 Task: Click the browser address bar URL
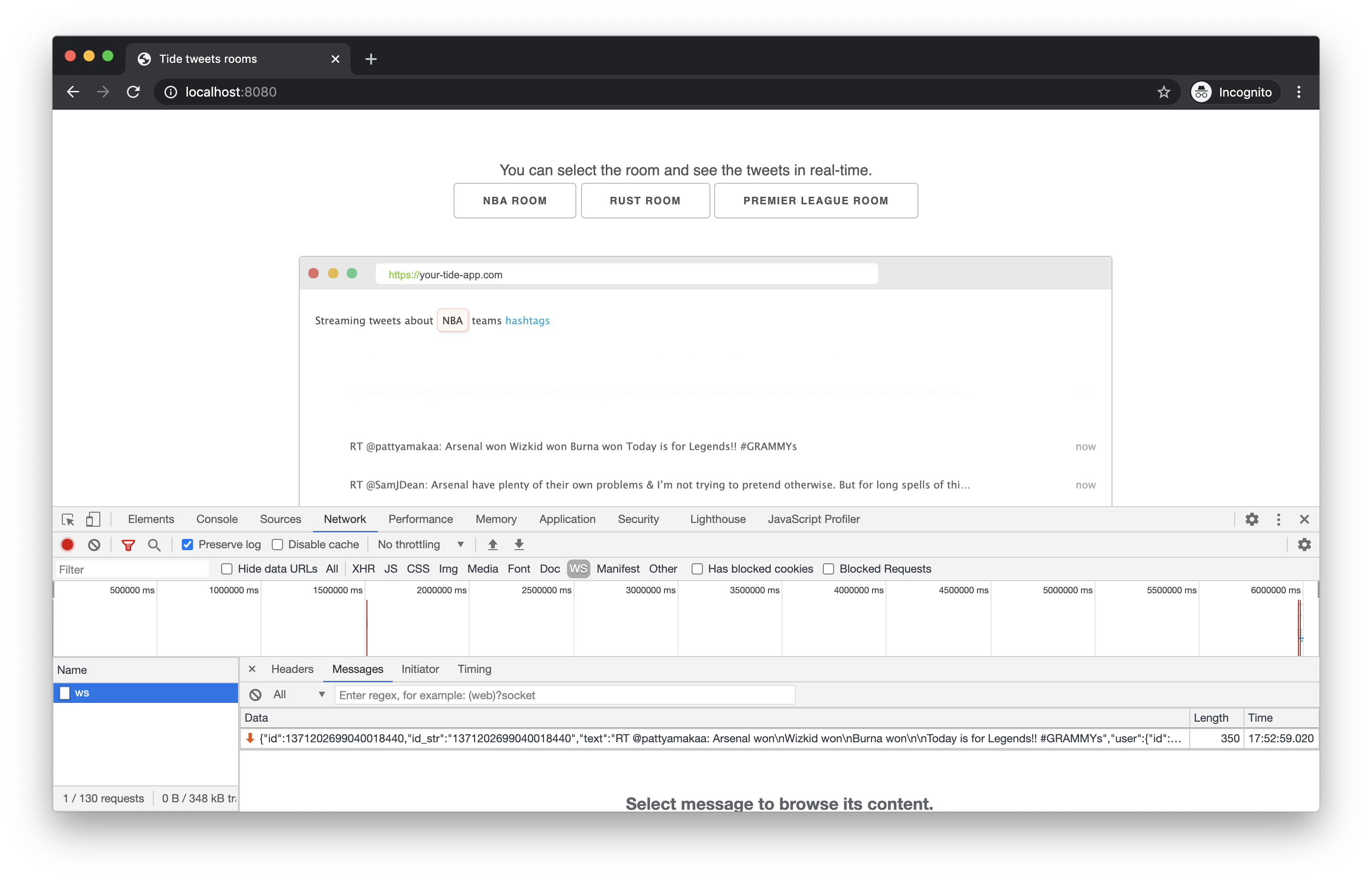(x=231, y=92)
